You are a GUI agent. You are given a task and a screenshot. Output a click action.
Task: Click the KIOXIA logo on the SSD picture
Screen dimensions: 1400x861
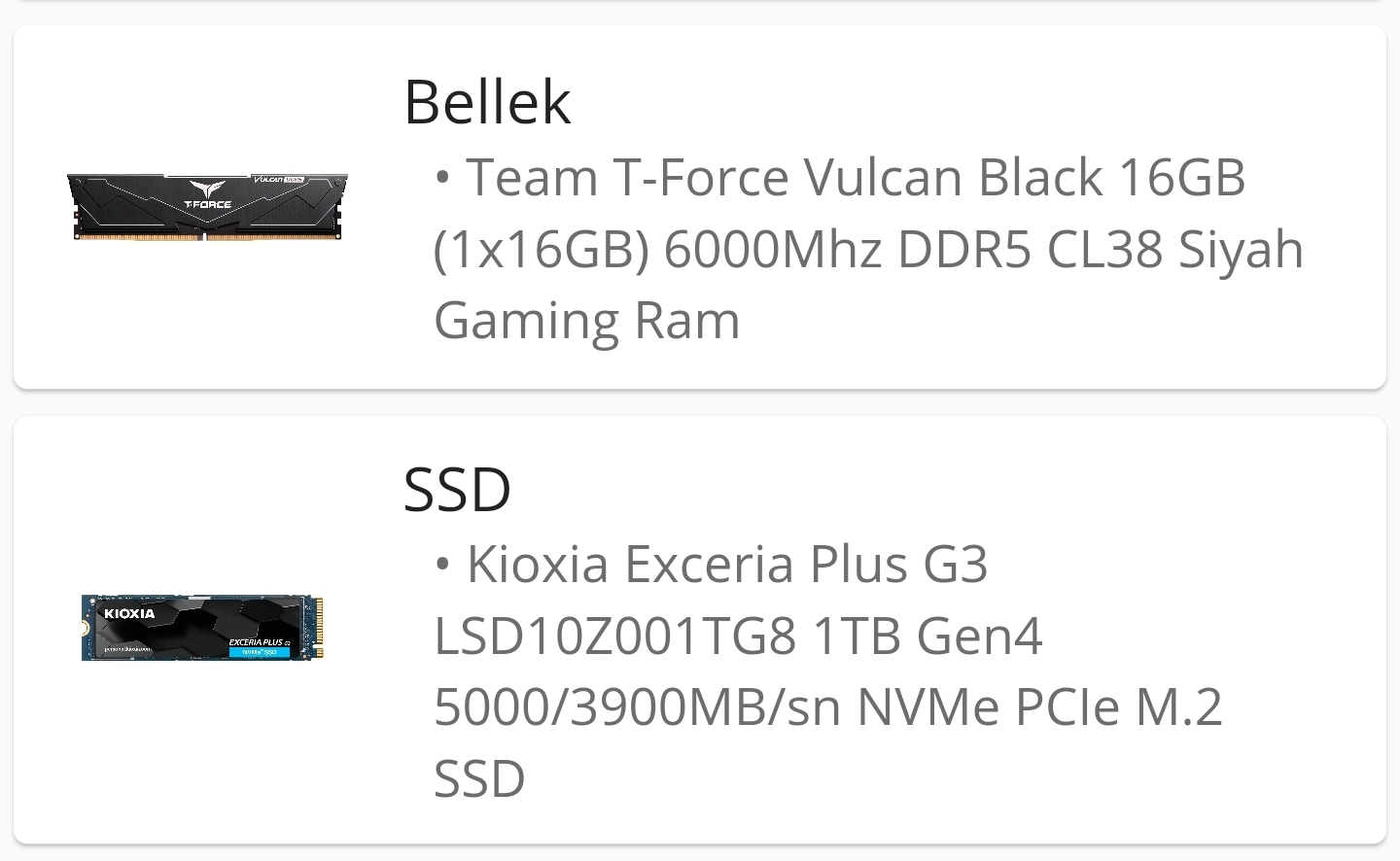pos(129,613)
